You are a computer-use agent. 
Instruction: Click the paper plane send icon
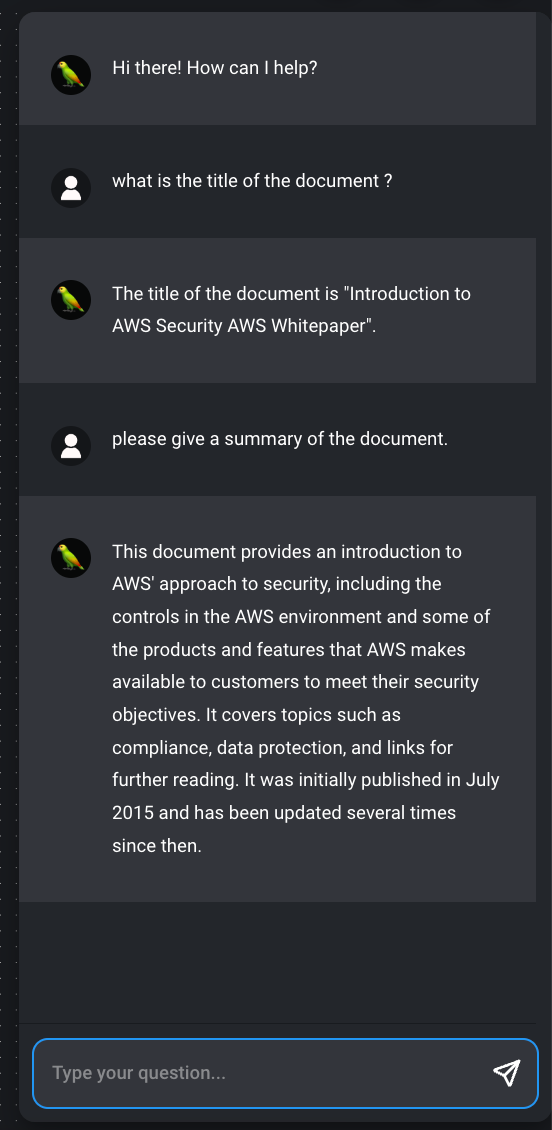coord(507,1072)
